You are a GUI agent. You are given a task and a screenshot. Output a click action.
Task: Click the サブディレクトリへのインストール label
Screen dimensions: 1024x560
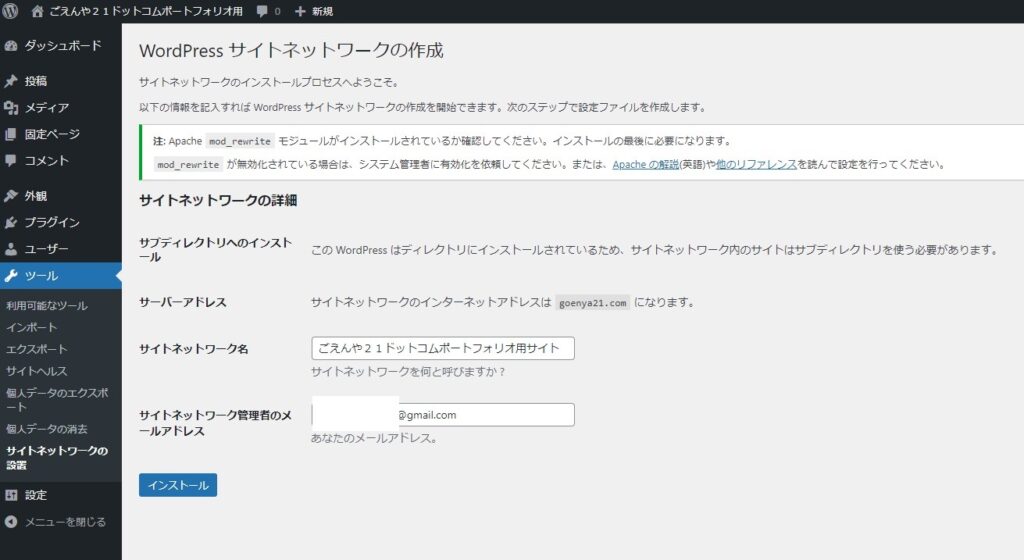pyautogui.click(x=216, y=249)
